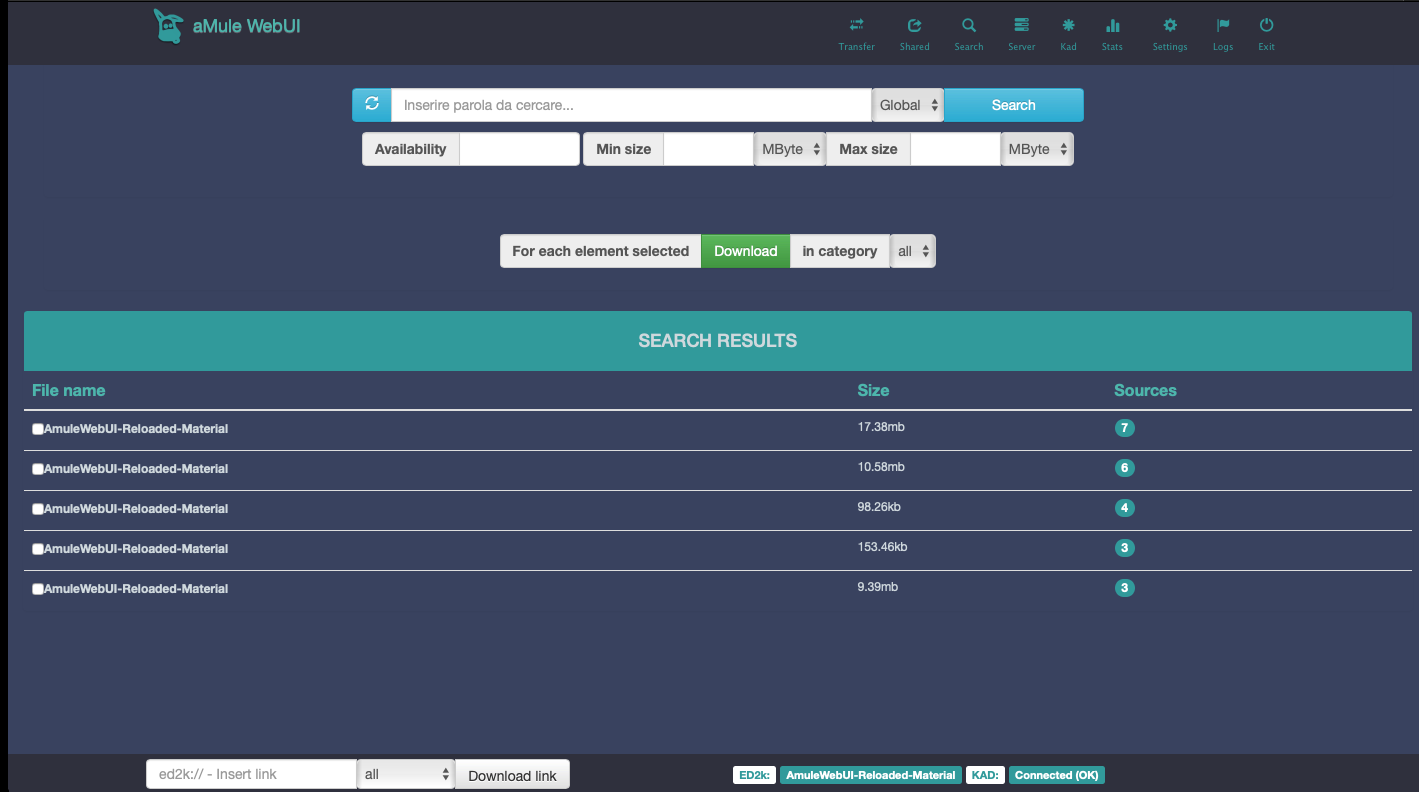Click the 17.38mb size value
The height and width of the screenshot is (792, 1419).
(881, 427)
